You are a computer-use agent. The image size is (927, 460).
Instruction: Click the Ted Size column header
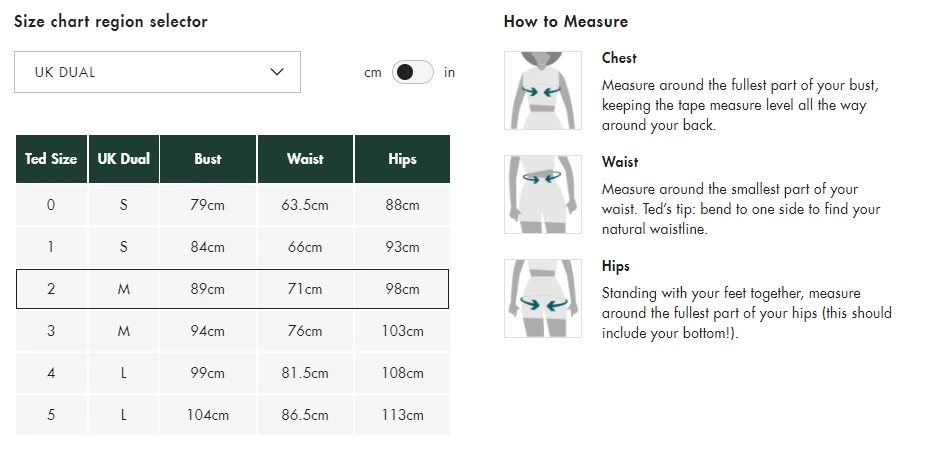pyautogui.click(x=51, y=159)
